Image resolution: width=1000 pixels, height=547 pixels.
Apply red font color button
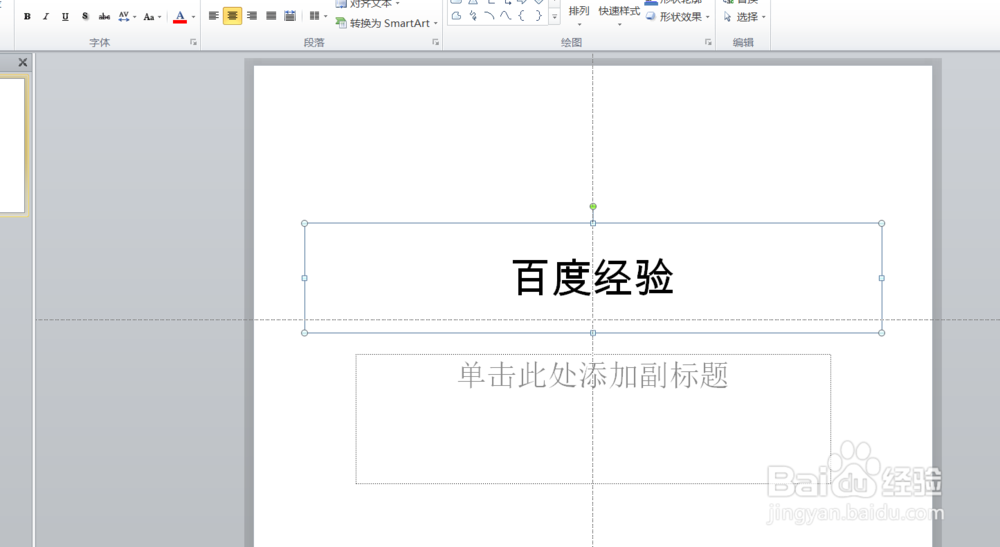point(180,17)
